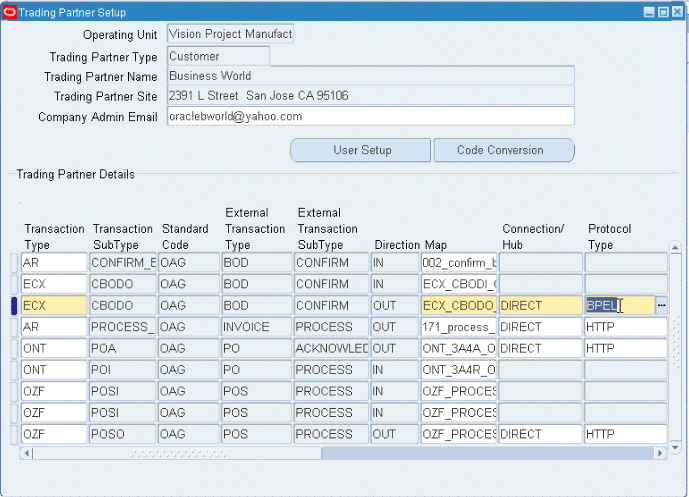Select the record indicator of the OZF POSO row
The width and height of the screenshot is (689, 497).
click(14, 434)
